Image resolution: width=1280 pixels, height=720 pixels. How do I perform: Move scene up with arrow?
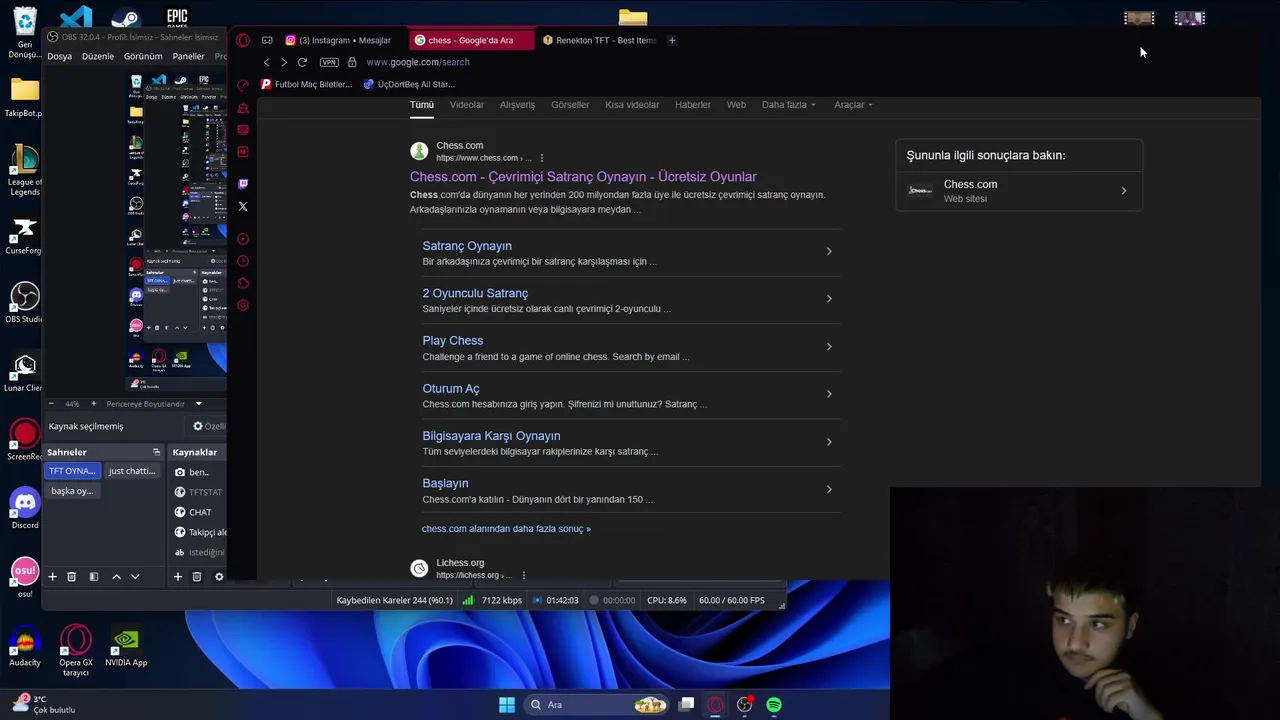tap(116, 576)
